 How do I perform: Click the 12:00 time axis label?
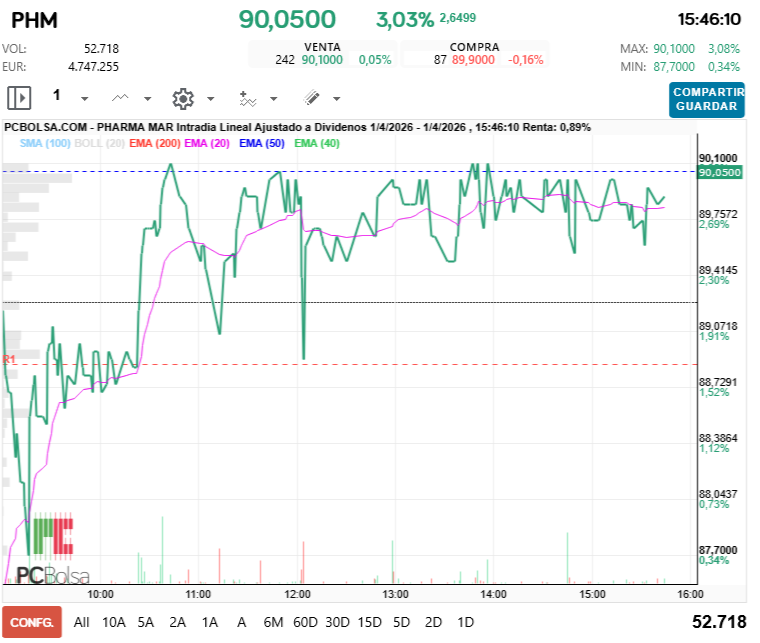point(297,594)
